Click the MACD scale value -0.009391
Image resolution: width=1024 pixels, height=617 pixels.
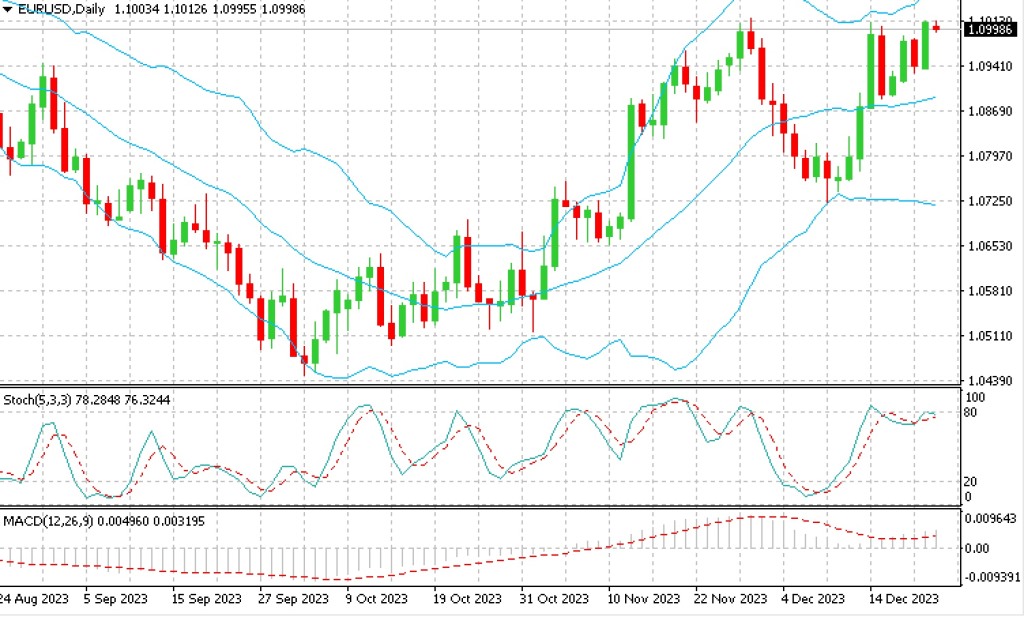coord(991,577)
